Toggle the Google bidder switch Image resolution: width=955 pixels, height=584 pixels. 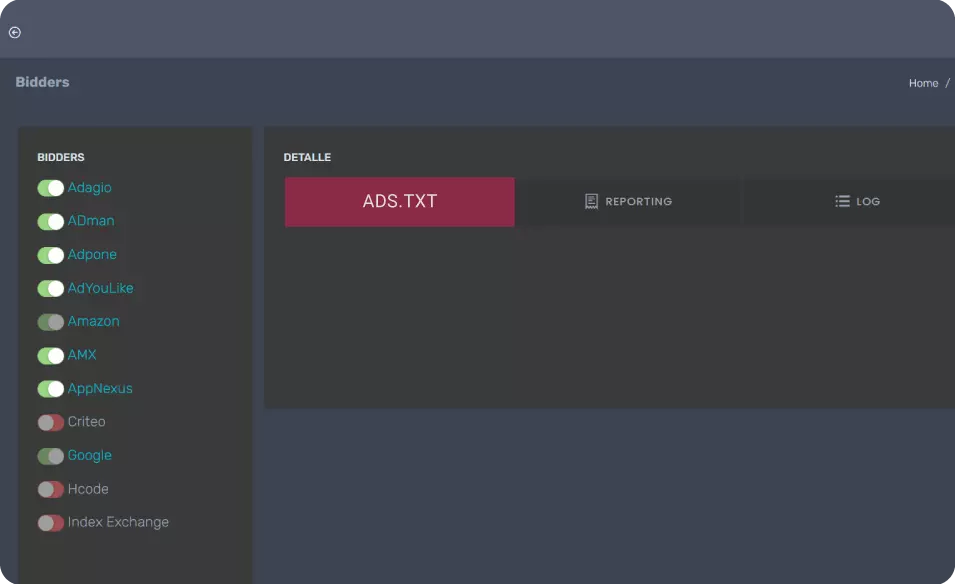click(50, 456)
